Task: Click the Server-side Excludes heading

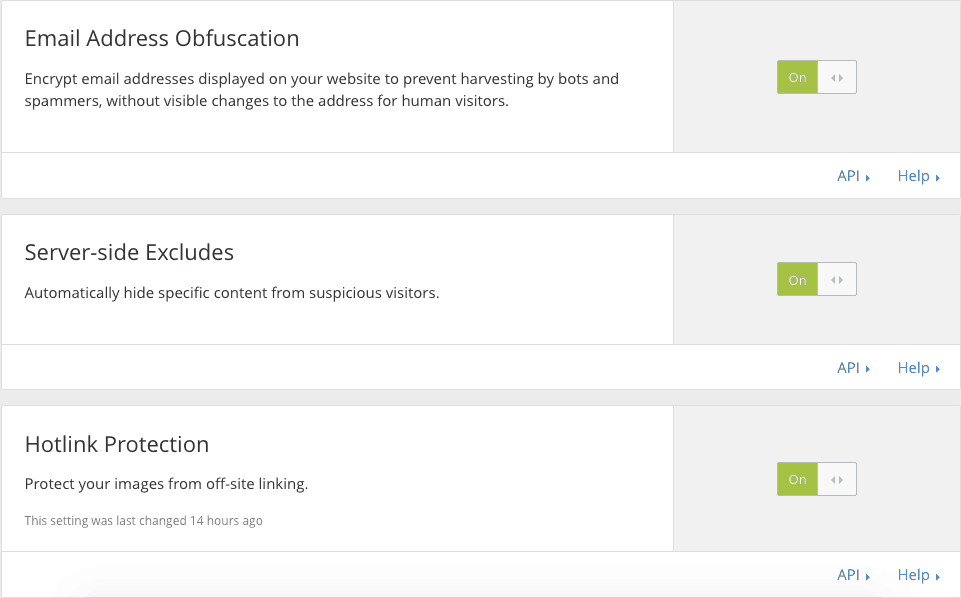Action: point(129,252)
